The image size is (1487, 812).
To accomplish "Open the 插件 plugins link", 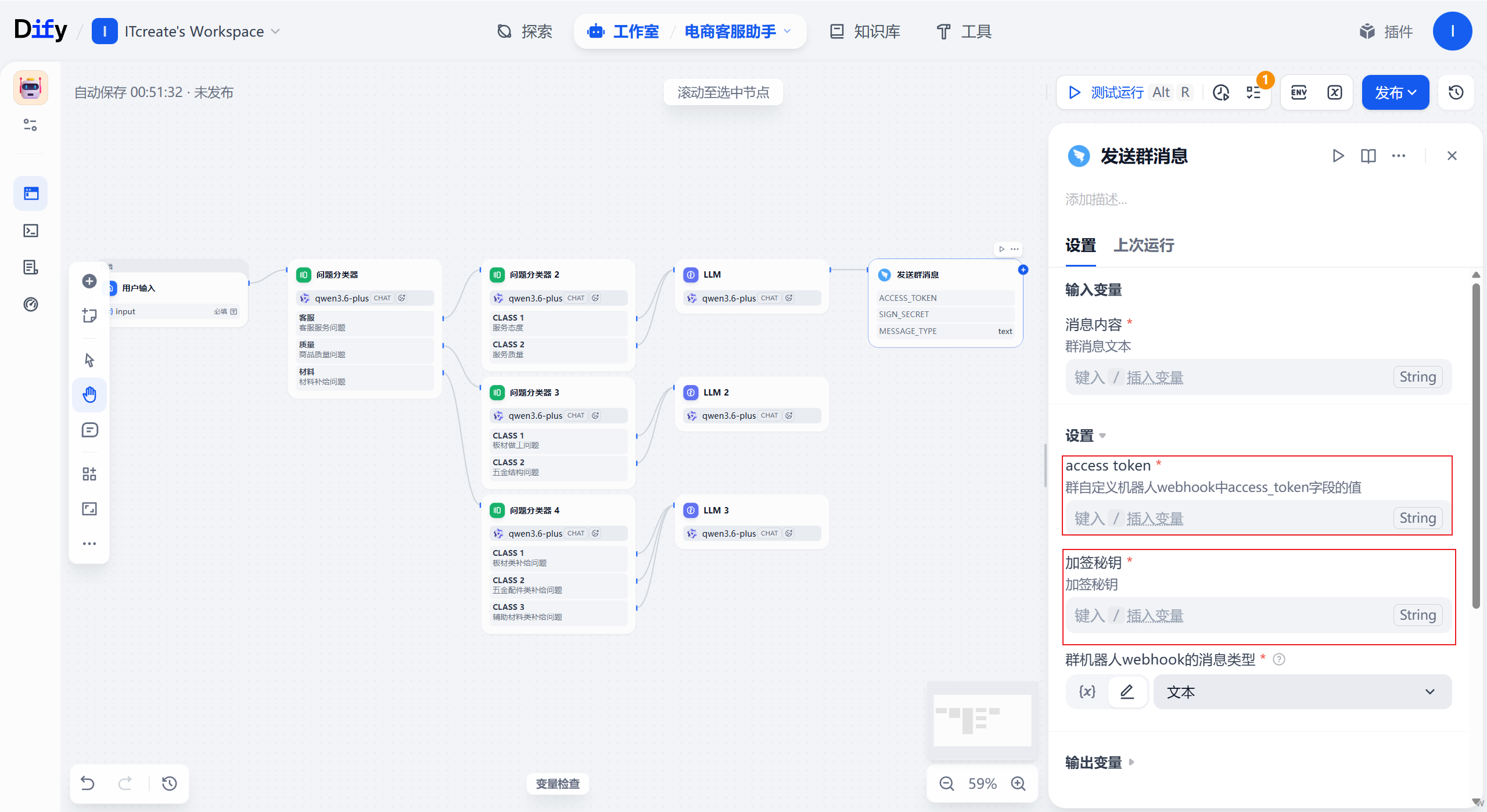I will pos(1385,31).
